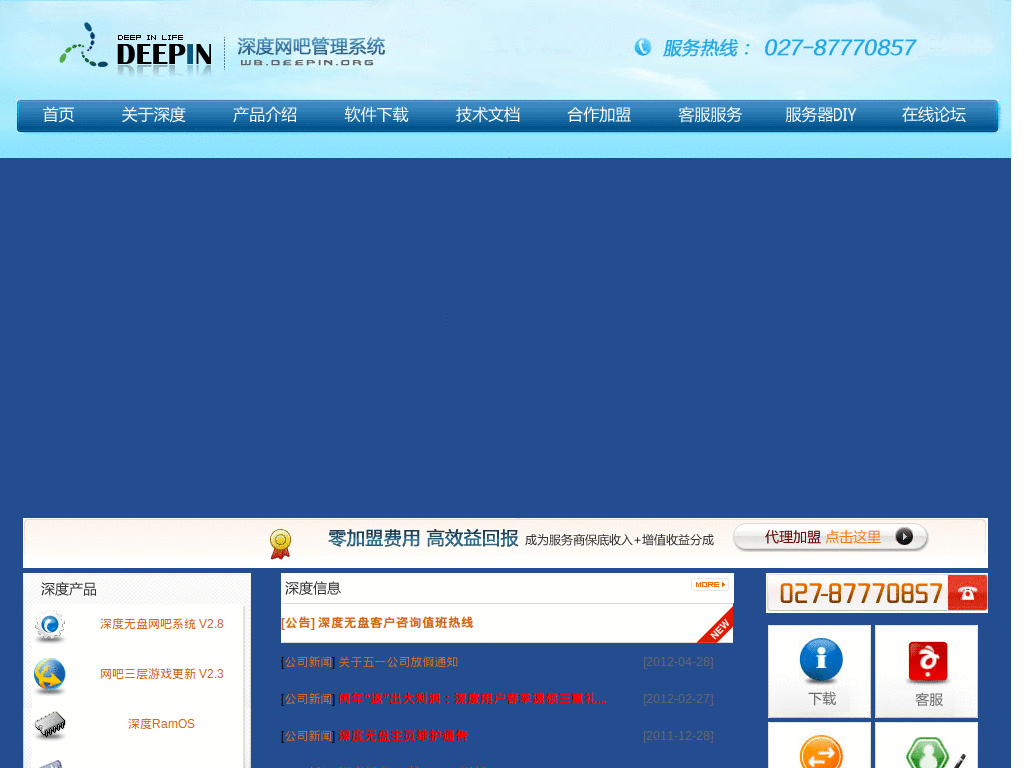This screenshot has width=1024, height=768.
Task: Click the phone icon beside 服务热线
Action: point(643,47)
